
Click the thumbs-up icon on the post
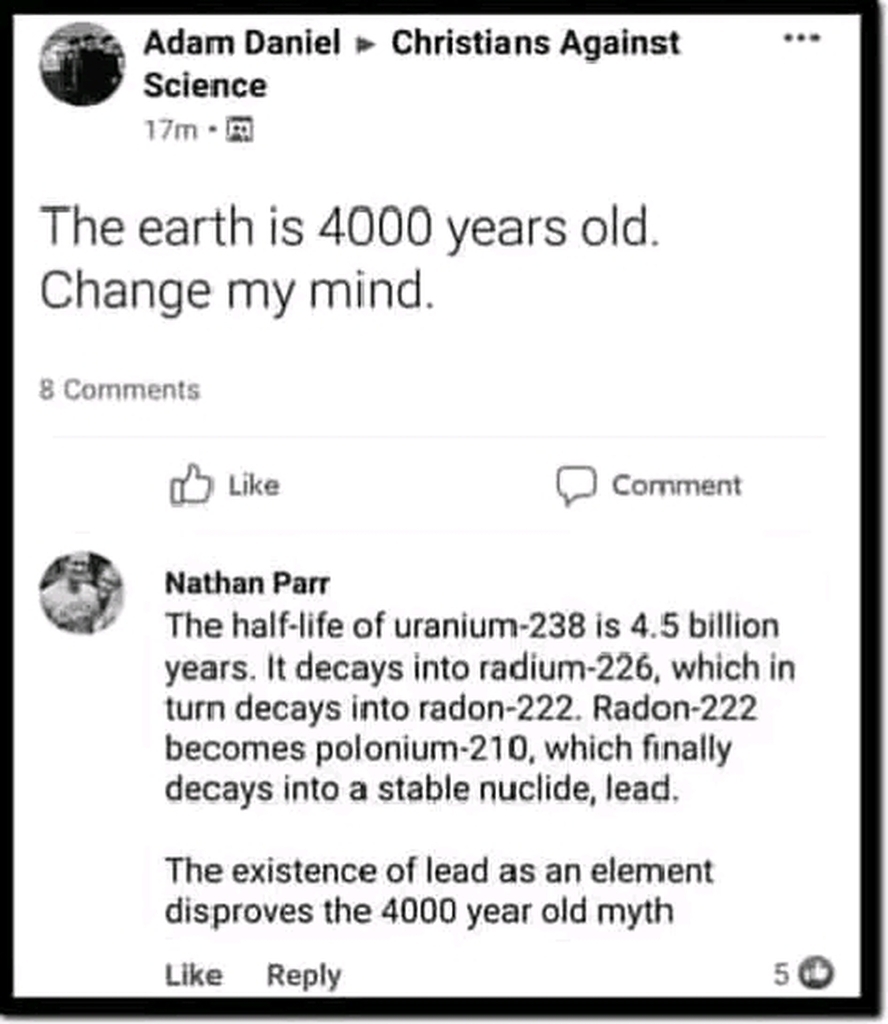point(190,486)
